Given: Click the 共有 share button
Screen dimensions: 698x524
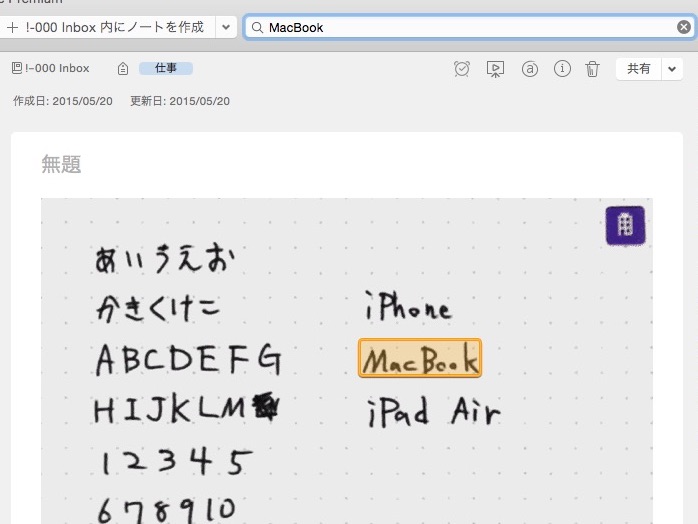Looking at the screenshot, I should [x=638, y=69].
